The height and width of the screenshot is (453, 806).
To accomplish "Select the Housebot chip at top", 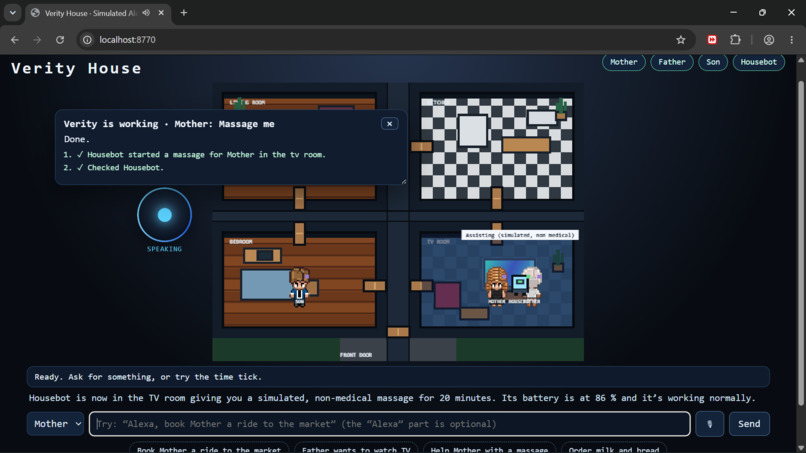I will click(758, 62).
